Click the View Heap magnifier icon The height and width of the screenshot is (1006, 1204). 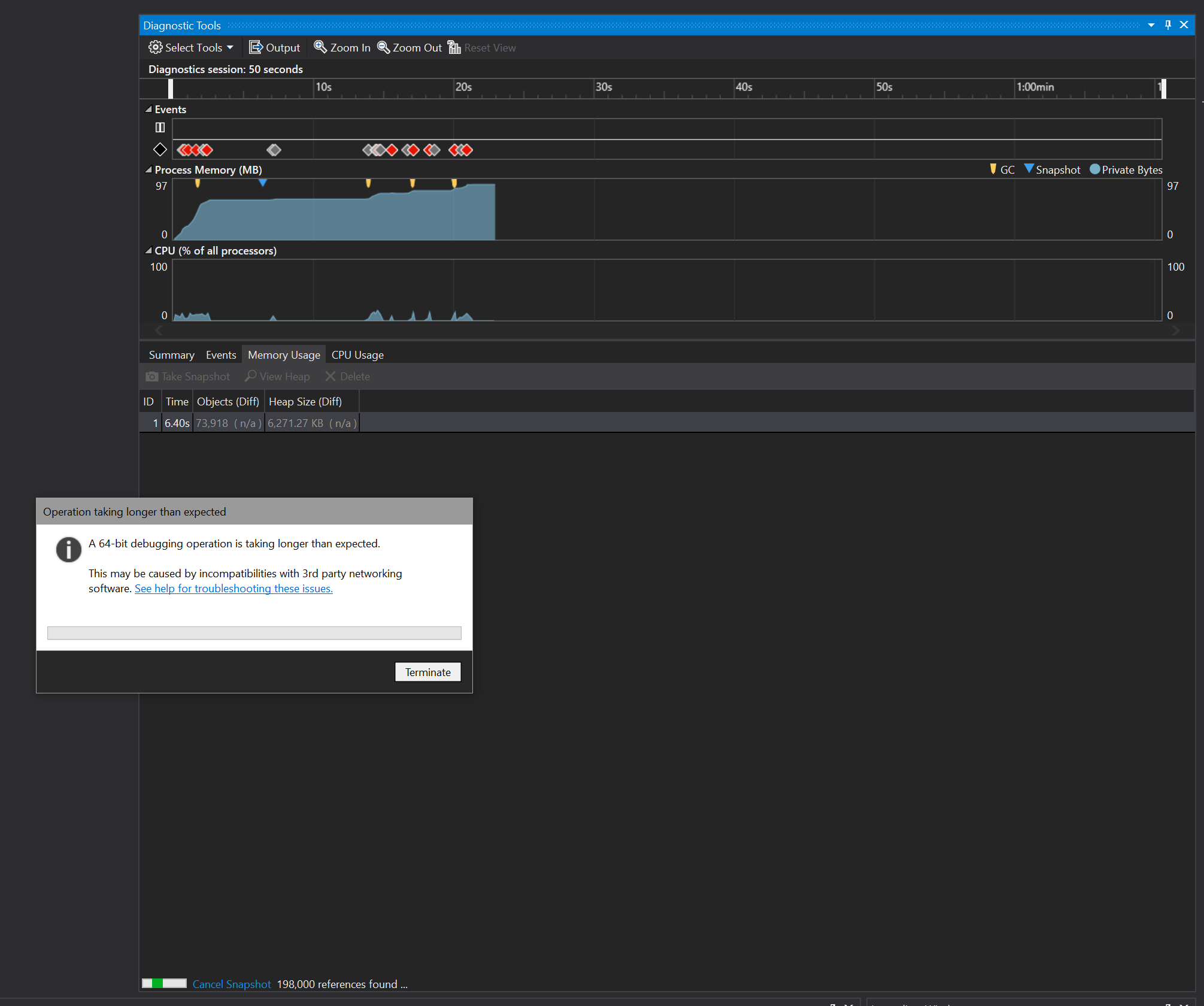click(250, 376)
